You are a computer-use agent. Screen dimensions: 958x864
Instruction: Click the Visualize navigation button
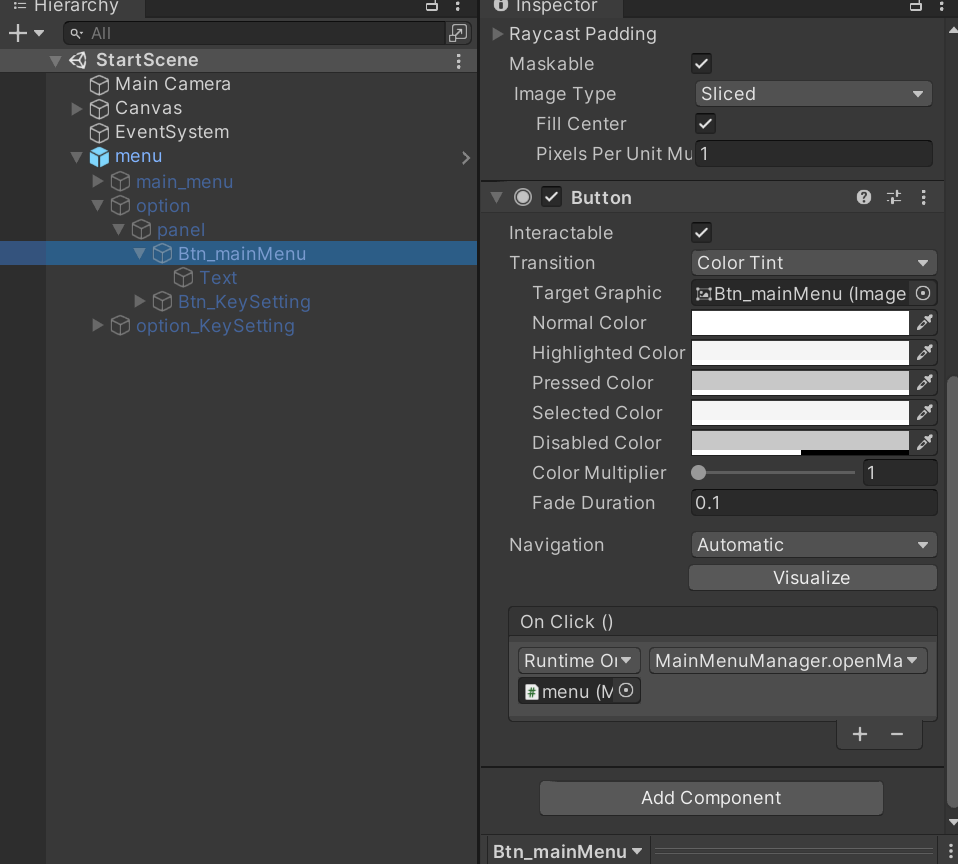pos(813,577)
